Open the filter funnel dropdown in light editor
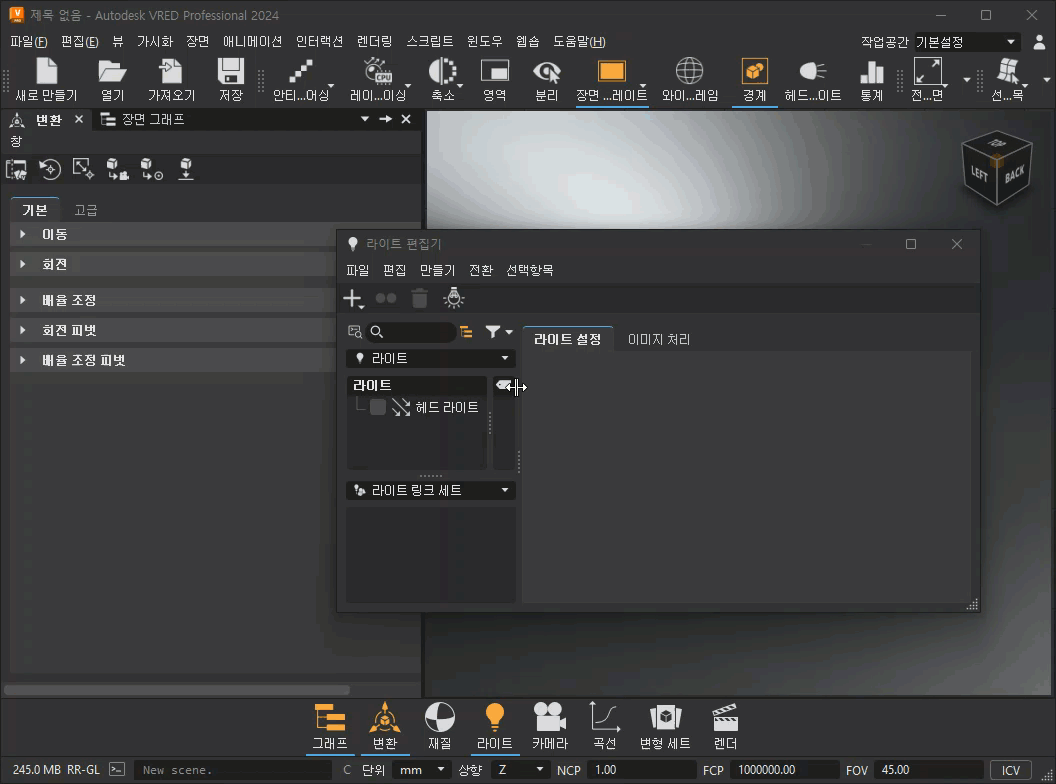 click(x=499, y=332)
